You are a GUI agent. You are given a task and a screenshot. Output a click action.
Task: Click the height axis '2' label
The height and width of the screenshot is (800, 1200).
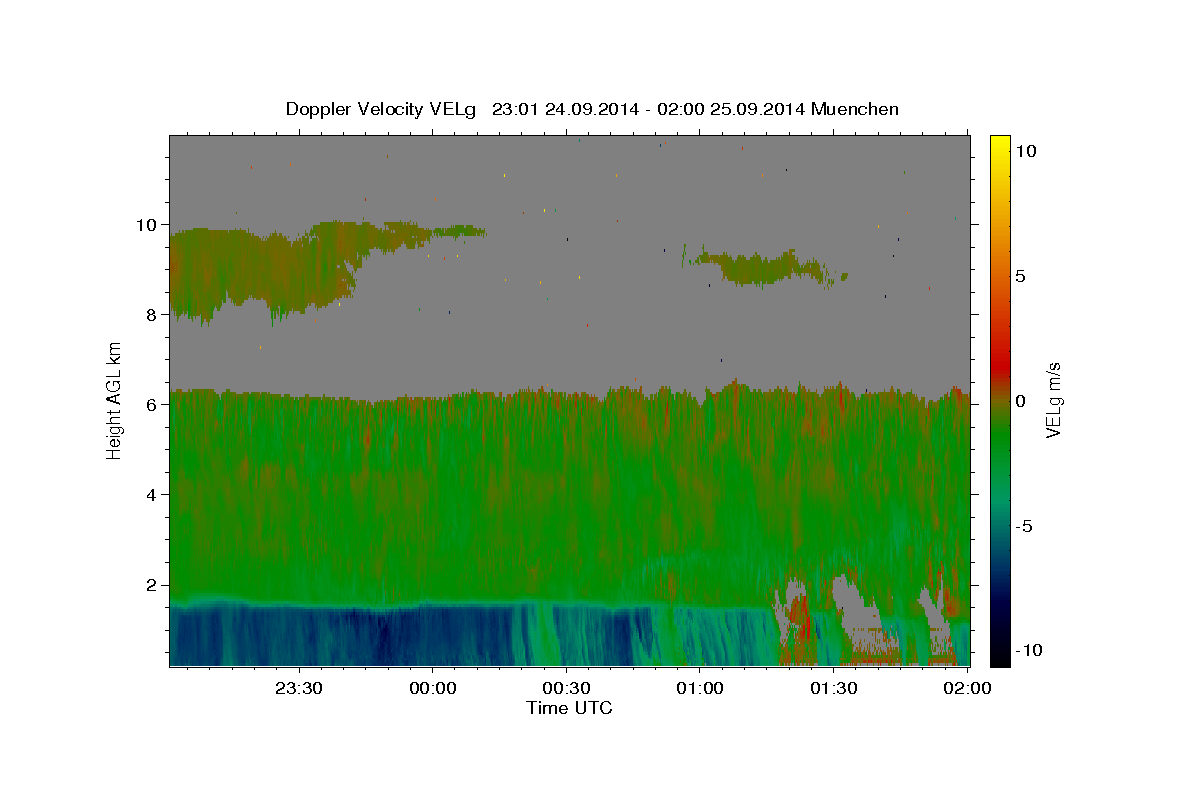tap(154, 585)
